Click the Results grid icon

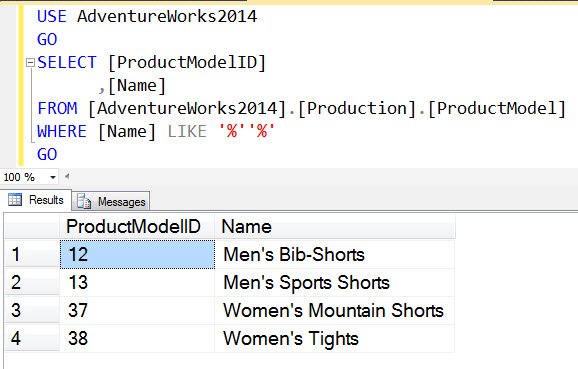point(15,200)
